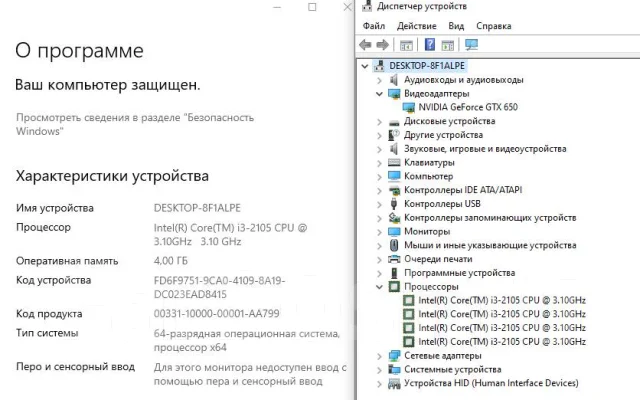The height and width of the screenshot is (400, 640).
Task: Click the speaker icon of Аудиовходы и аудиовыходы
Action: click(394, 80)
